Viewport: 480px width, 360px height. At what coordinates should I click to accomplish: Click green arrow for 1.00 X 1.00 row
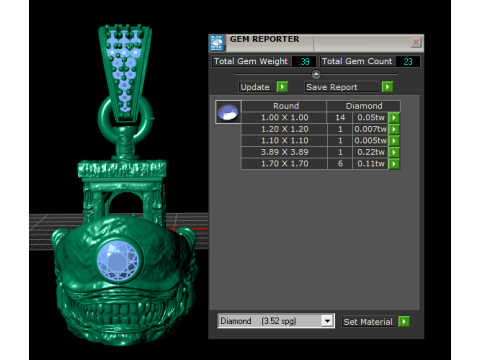point(394,117)
